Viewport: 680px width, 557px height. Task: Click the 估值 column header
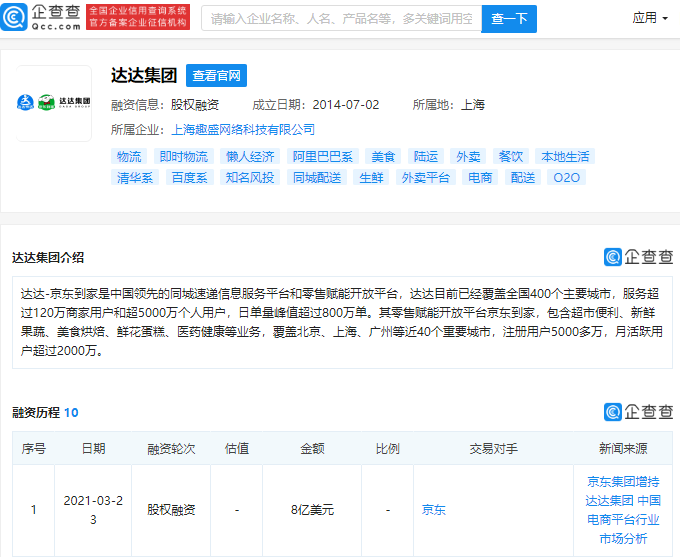coord(237,448)
